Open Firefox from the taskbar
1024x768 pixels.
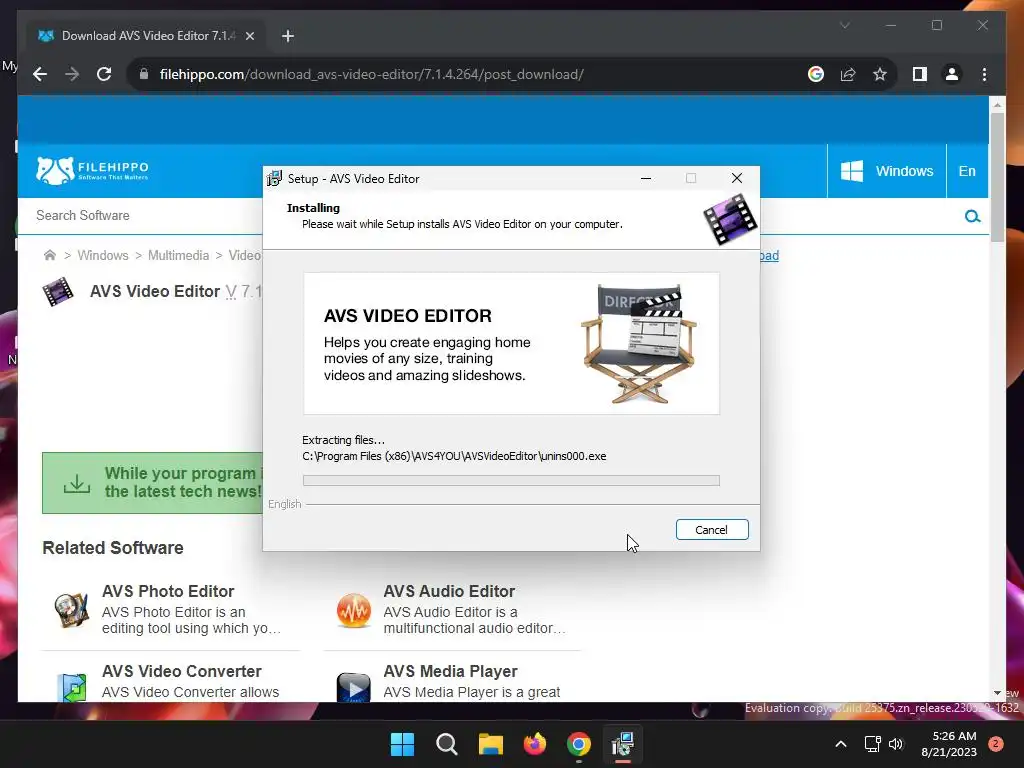535,744
